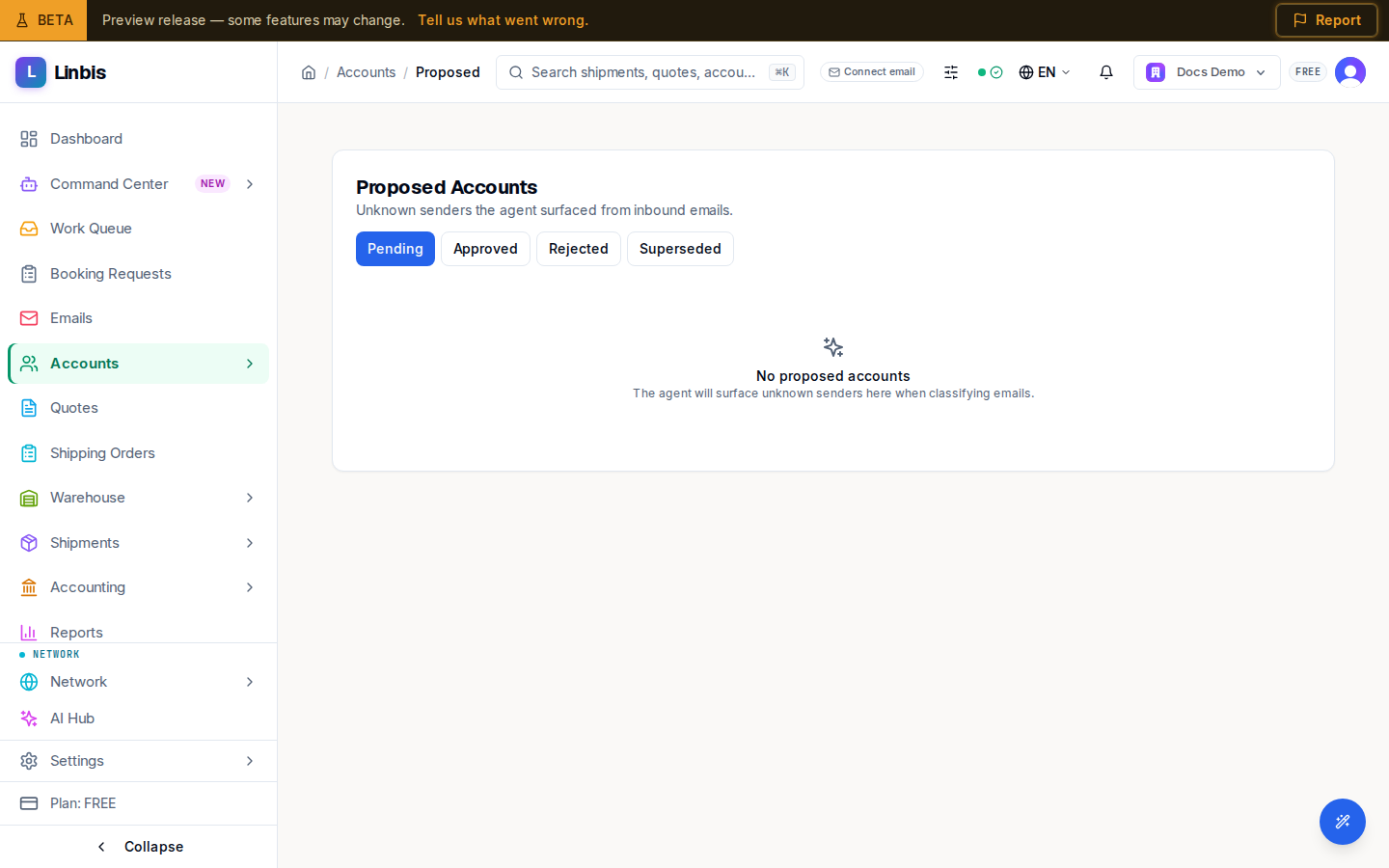Click the beta flask icon in banner

pyautogui.click(x=22, y=20)
